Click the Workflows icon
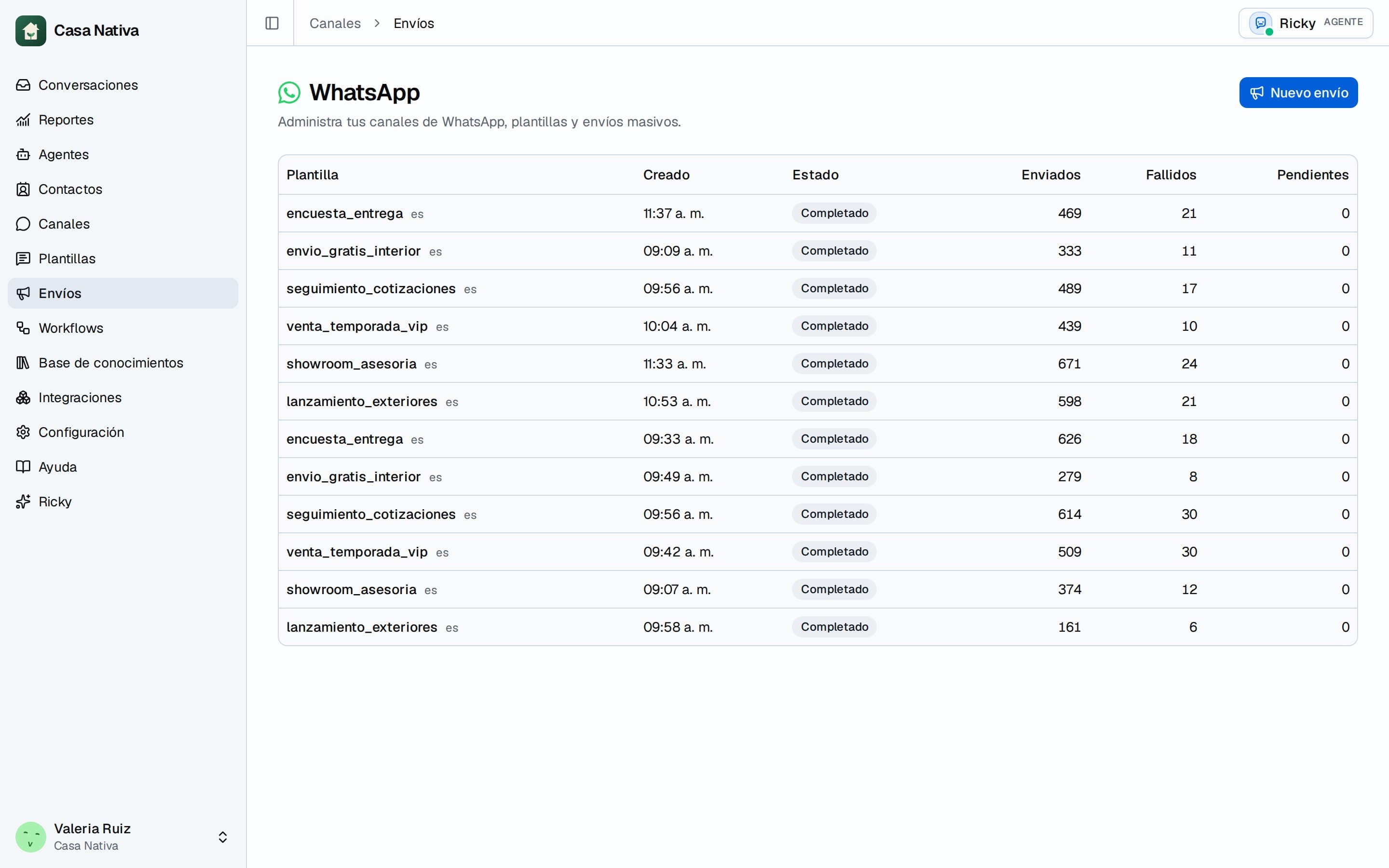 tap(23, 328)
